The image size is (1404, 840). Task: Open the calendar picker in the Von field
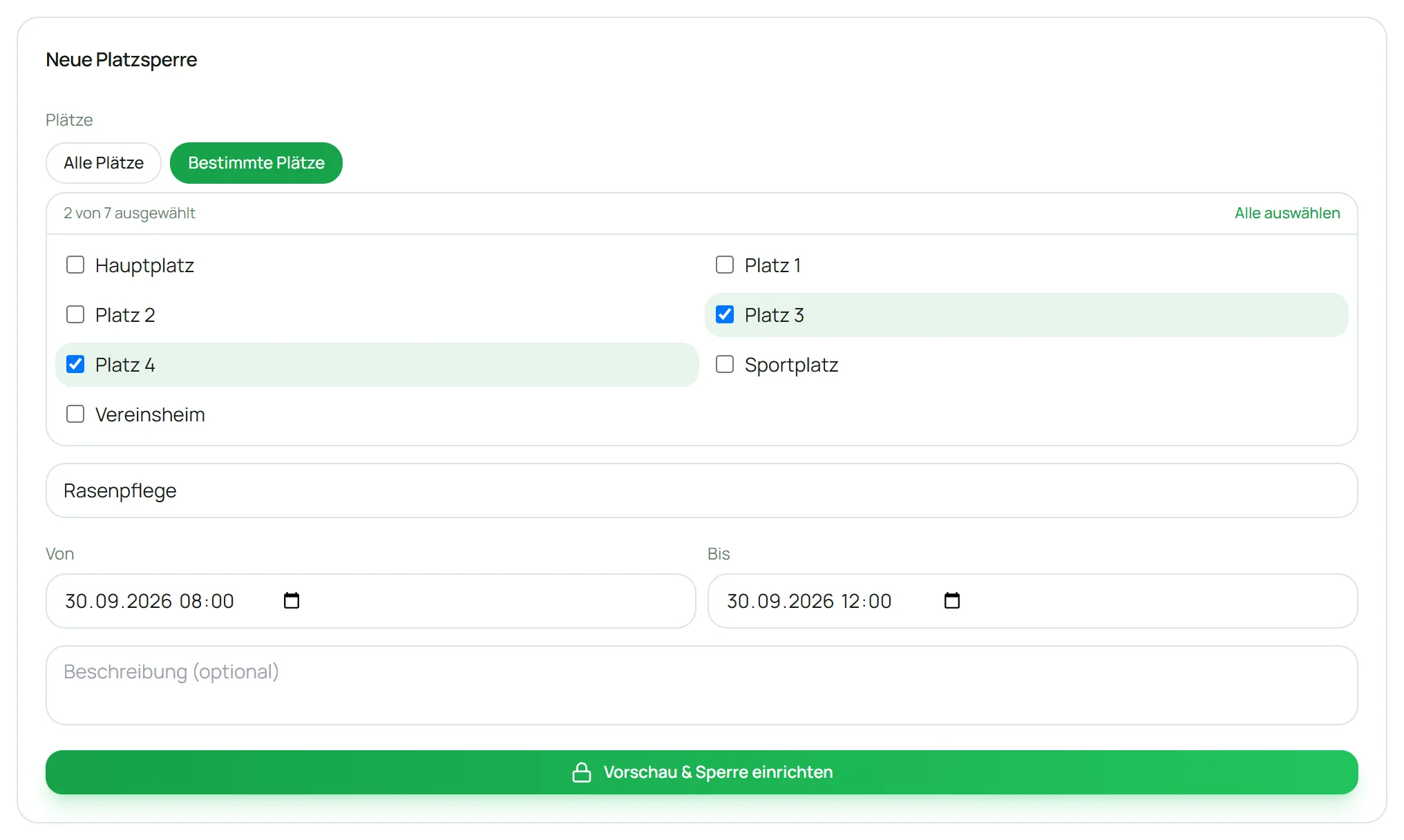(x=292, y=601)
